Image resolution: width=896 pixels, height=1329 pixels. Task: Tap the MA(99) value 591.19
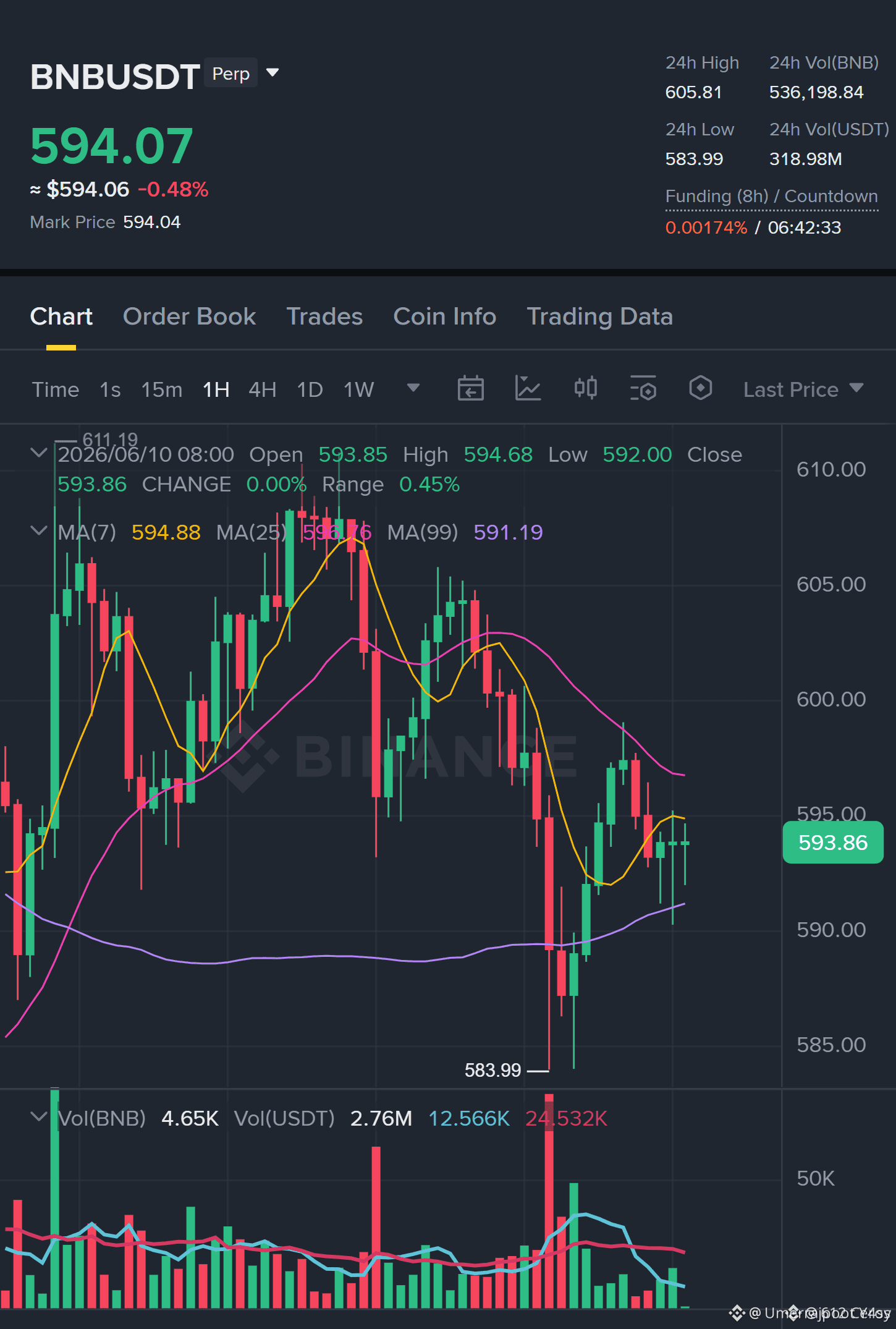(508, 532)
